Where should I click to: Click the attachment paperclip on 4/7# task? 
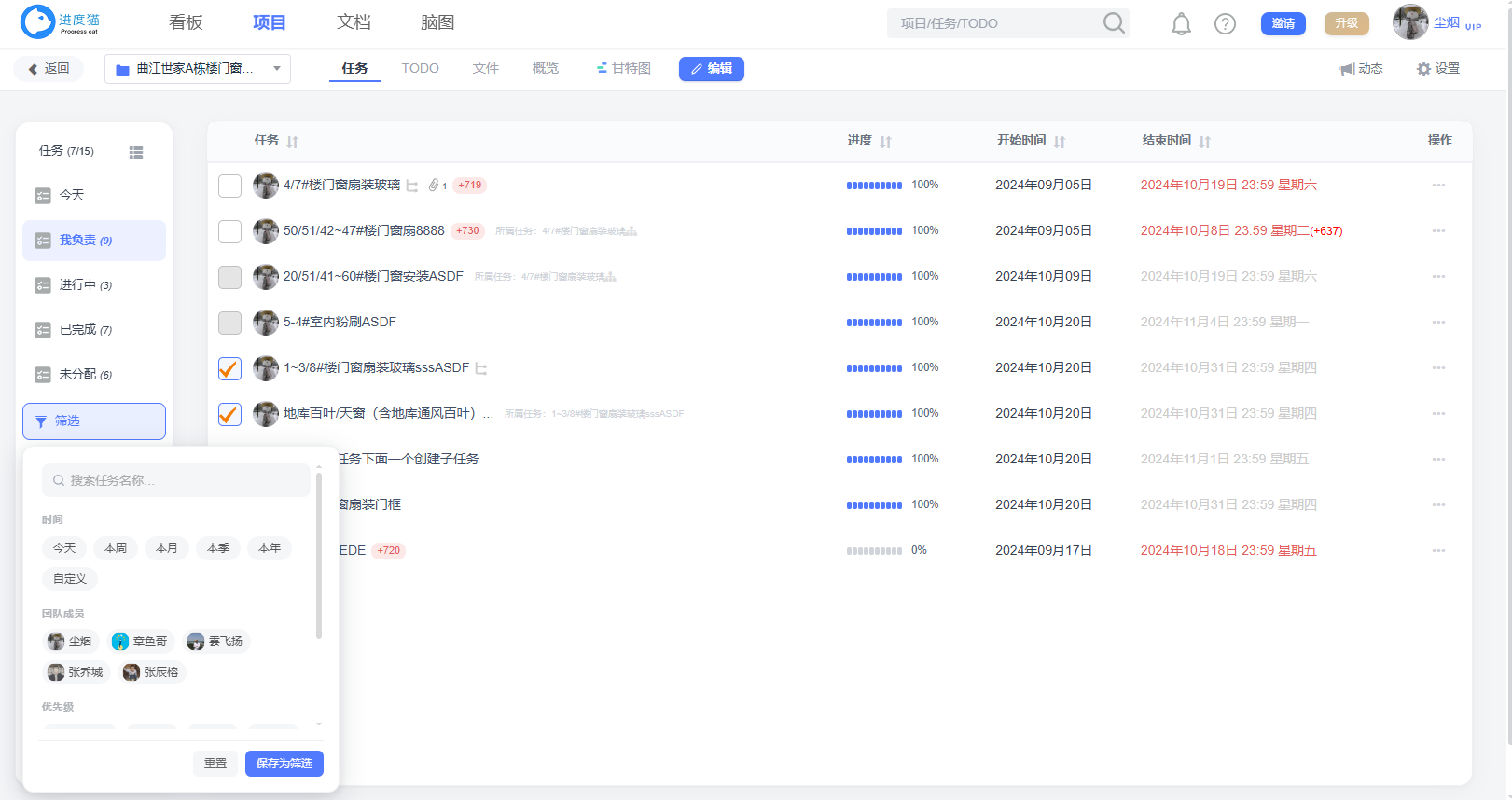click(434, 186)
